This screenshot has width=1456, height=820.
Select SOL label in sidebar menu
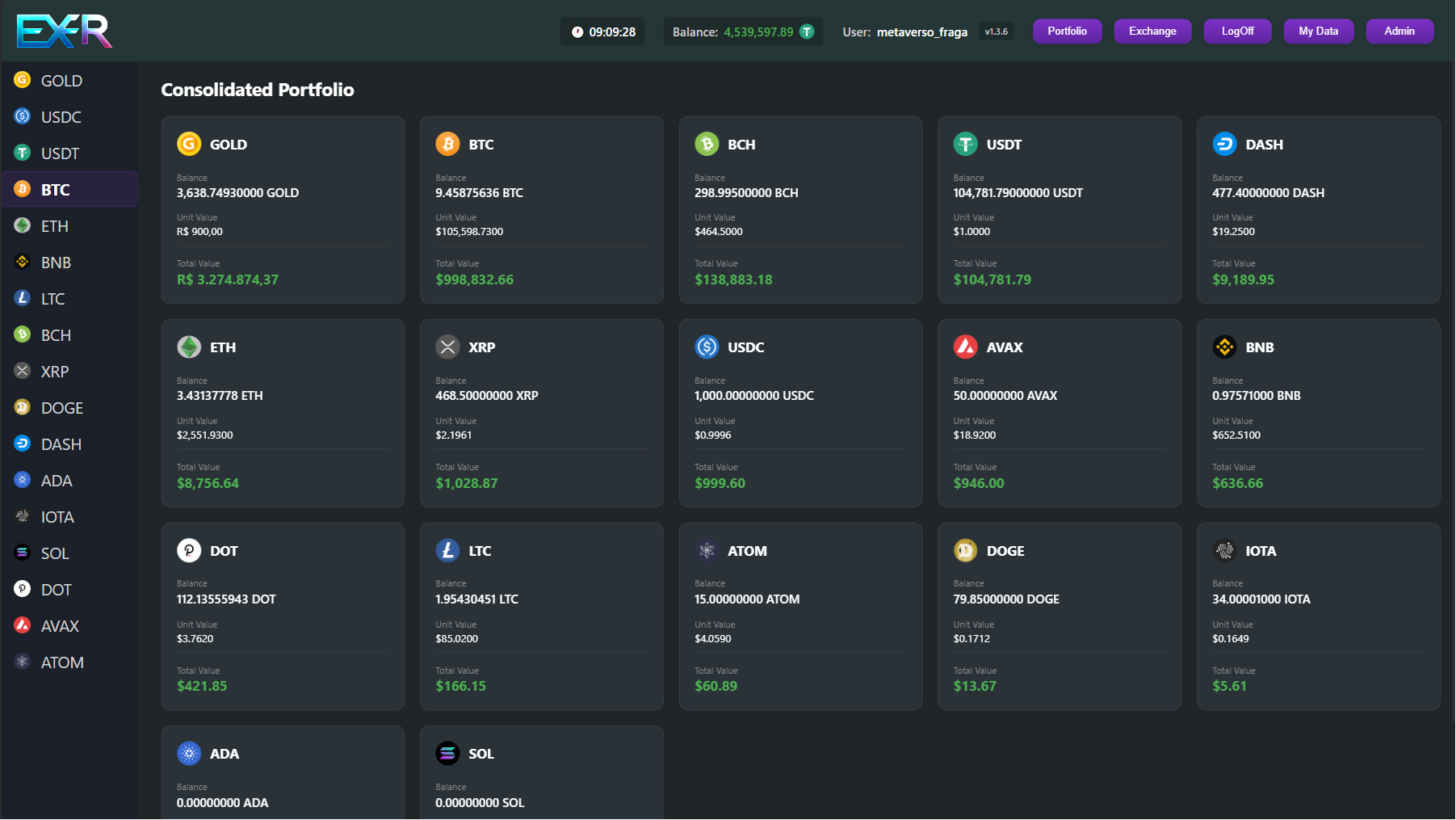pos(55,553)
